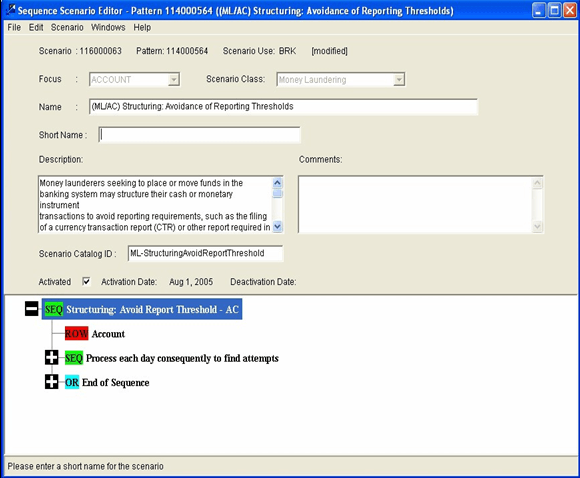Click Comments scrollbar up arrow
Image resolution: width=580 pixels, height=478 pixels.
pos(537,183)
